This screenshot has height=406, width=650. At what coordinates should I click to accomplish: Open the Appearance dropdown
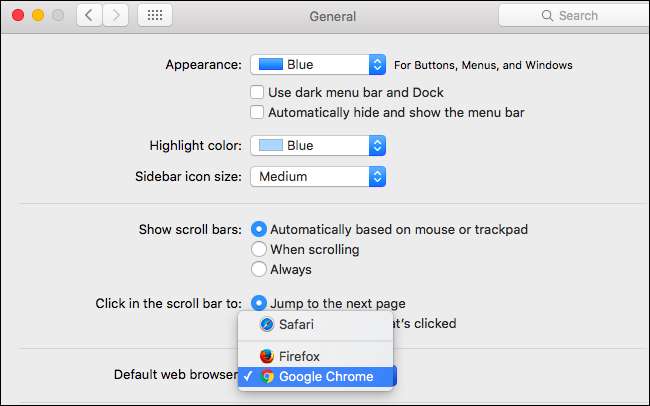pyautogui.click(x=317, y=65)
